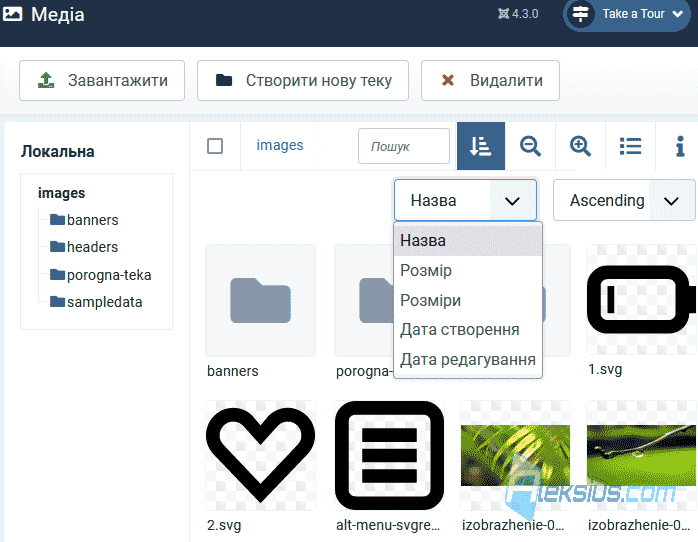Choose Розмір option in sort list
The height and width of the screenshot is (542, 698).
tap(468, 270)
